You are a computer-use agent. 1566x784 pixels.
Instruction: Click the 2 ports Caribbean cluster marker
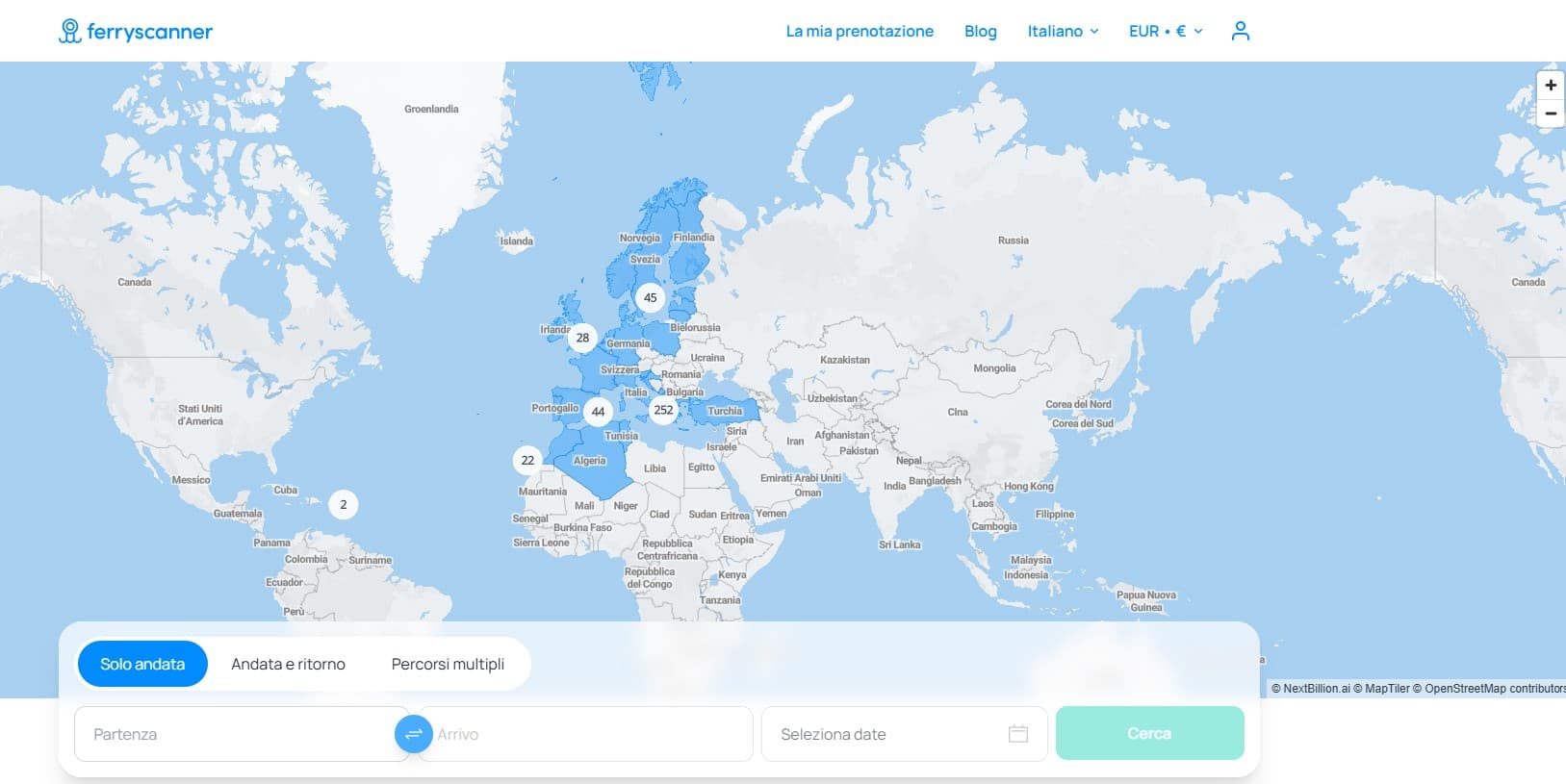pos(344,505)
